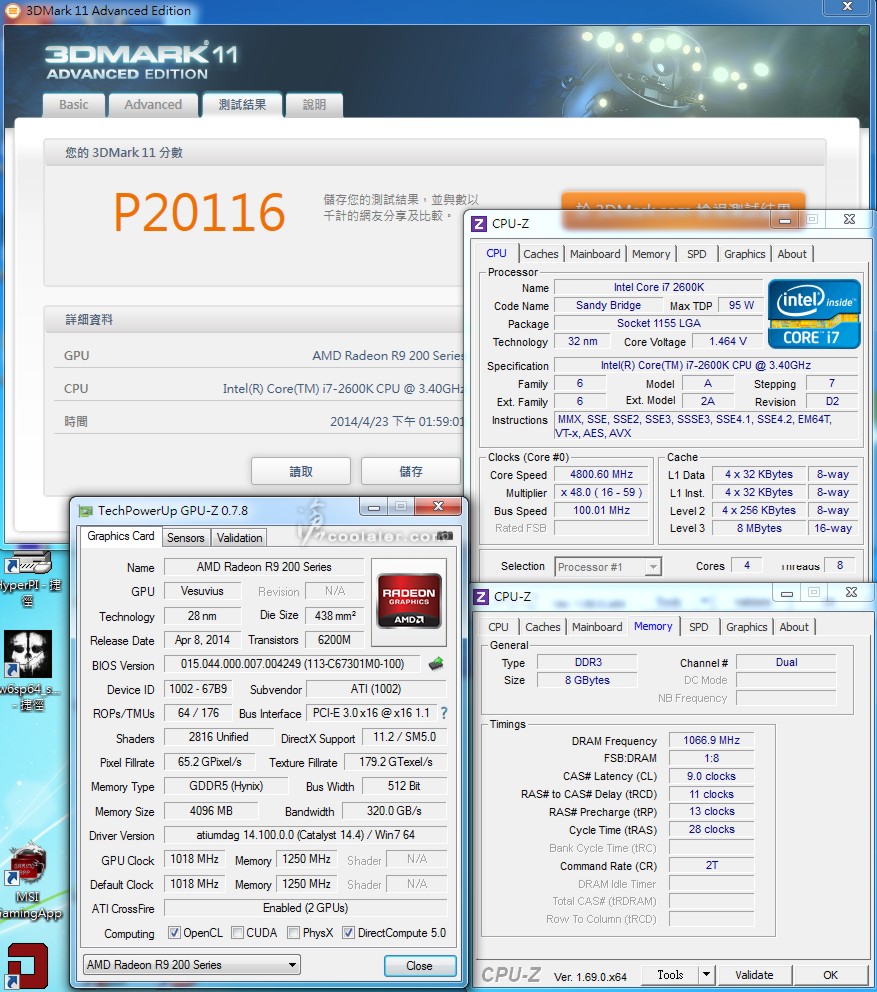The width and height of the screenshot is (877, 992).
Task: Open the Caches tab in upper CPU-Z
Action: [540, 254]
